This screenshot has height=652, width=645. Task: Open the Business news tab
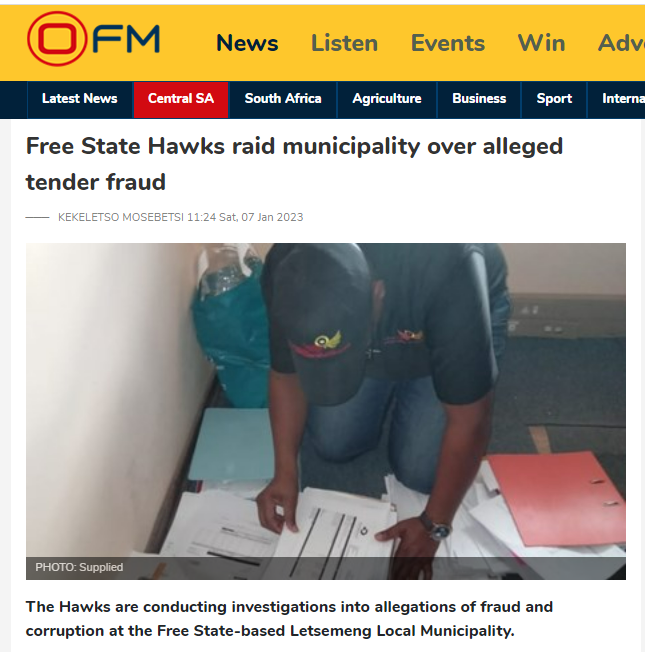pyautogui.click(x=479, y=99)
